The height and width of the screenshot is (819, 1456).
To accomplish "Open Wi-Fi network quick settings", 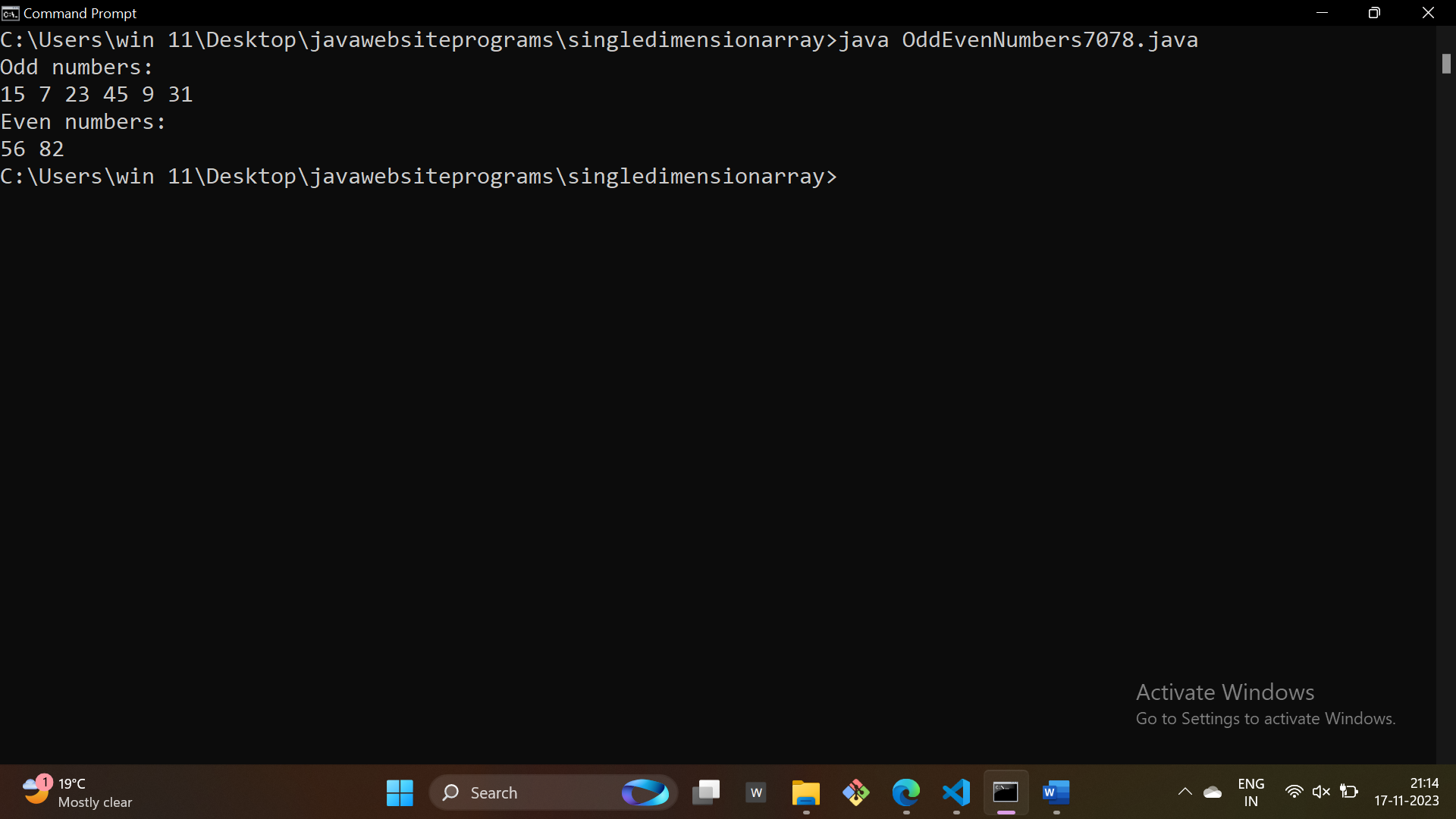I will (1294, 792).
